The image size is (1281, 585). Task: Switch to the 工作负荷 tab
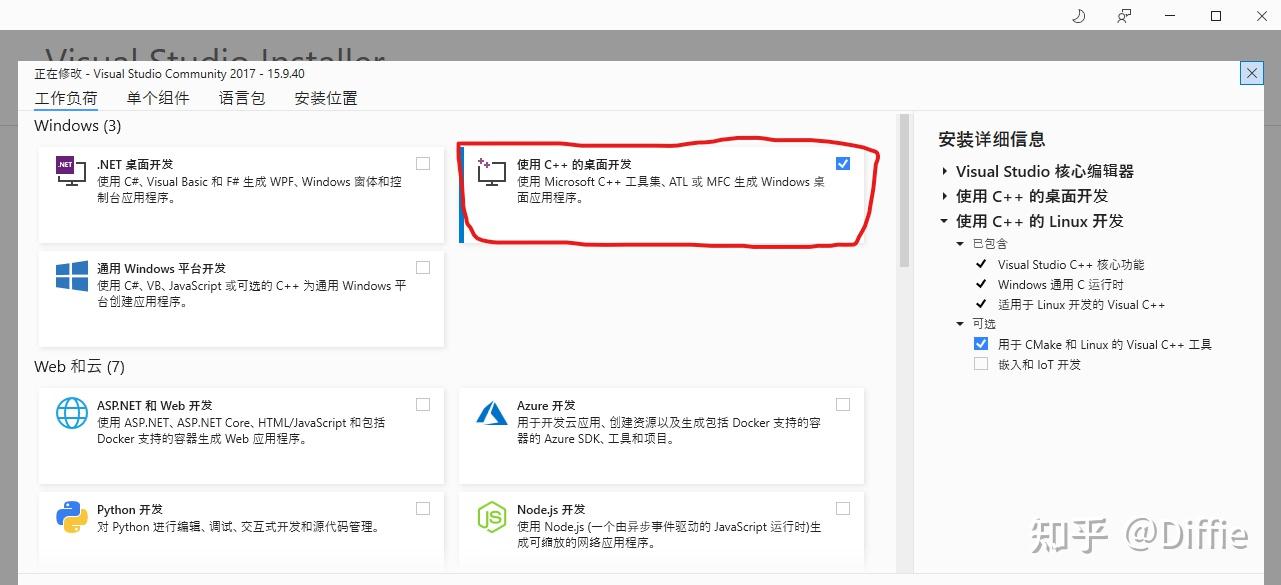tap(66, 98)
